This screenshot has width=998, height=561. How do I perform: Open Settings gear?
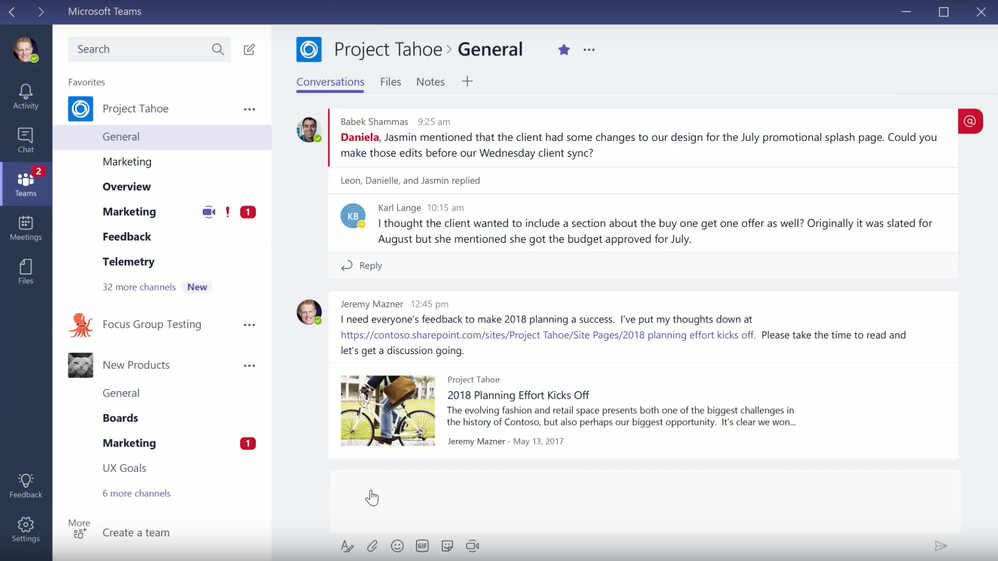[x=25, y=529]
